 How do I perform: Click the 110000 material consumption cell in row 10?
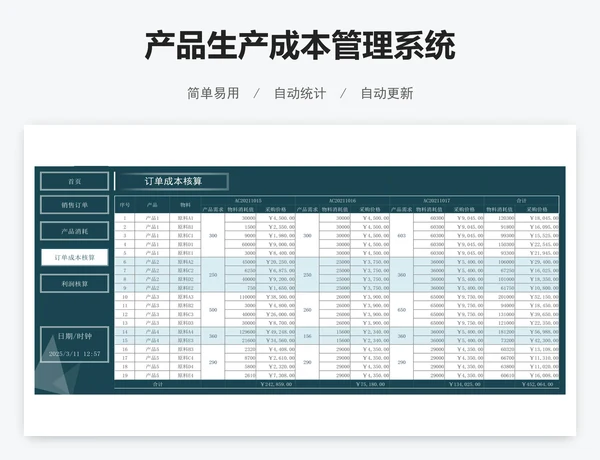[241, 297]
